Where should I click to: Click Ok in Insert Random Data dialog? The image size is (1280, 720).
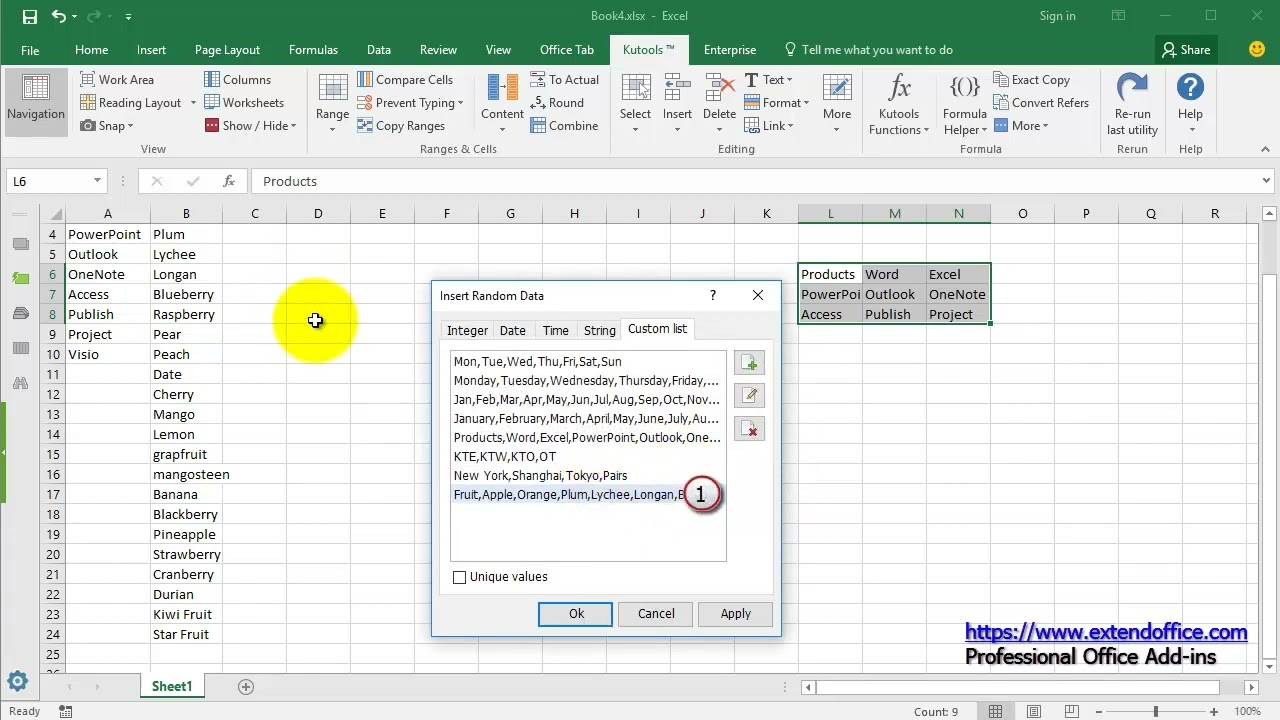point(576,614)
